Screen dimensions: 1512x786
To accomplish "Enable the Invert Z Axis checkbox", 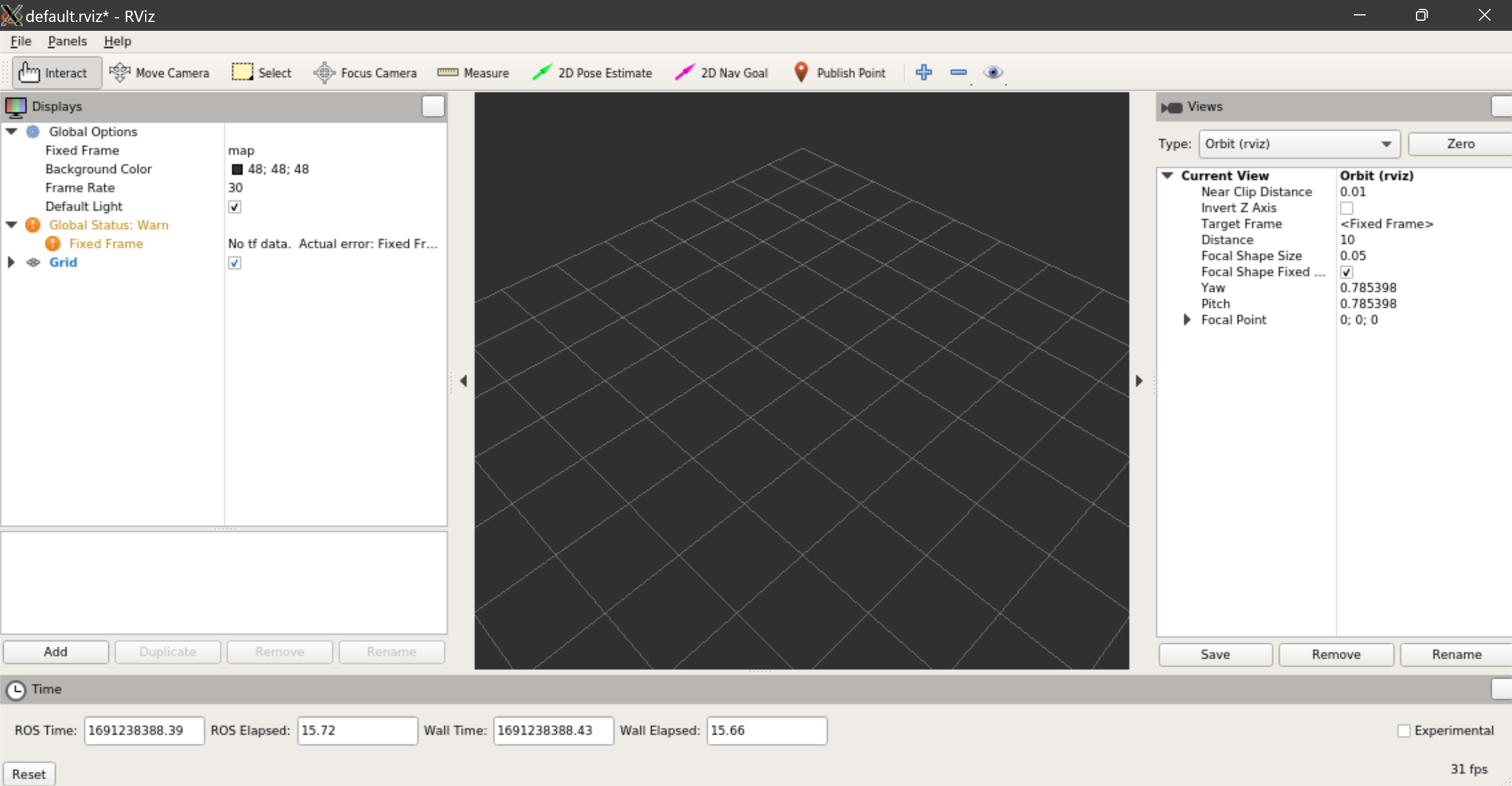I will (1346, 208).
